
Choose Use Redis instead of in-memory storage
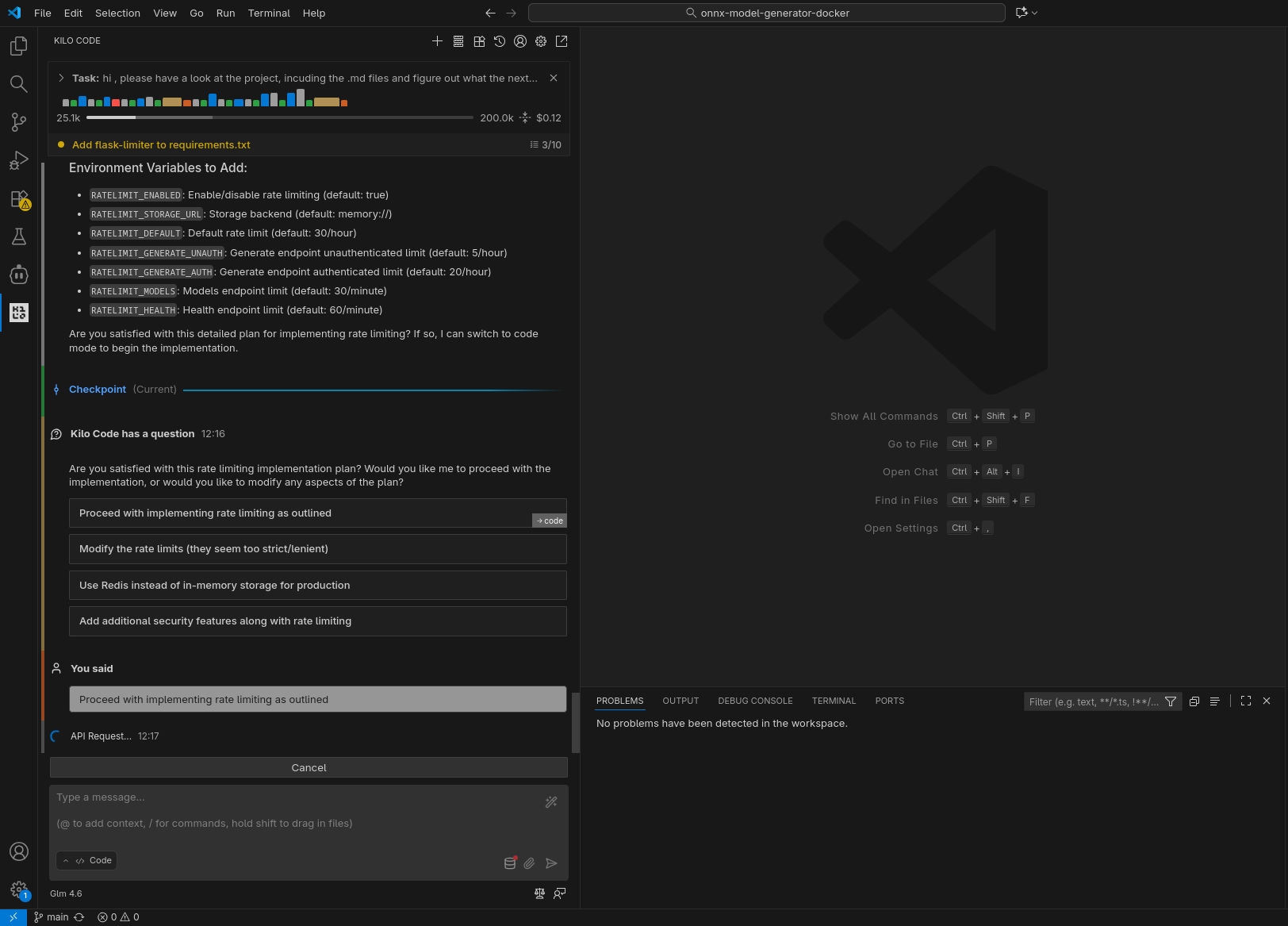(x=317, y=586)
